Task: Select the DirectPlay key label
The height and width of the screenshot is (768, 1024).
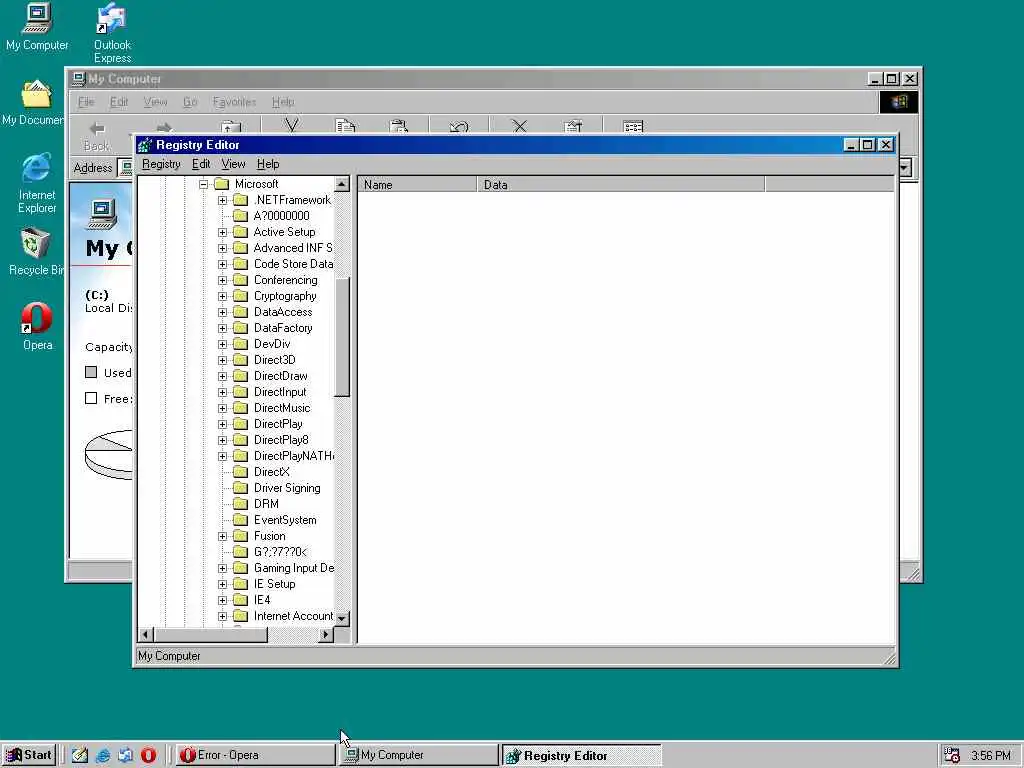Action: [278, 424]
